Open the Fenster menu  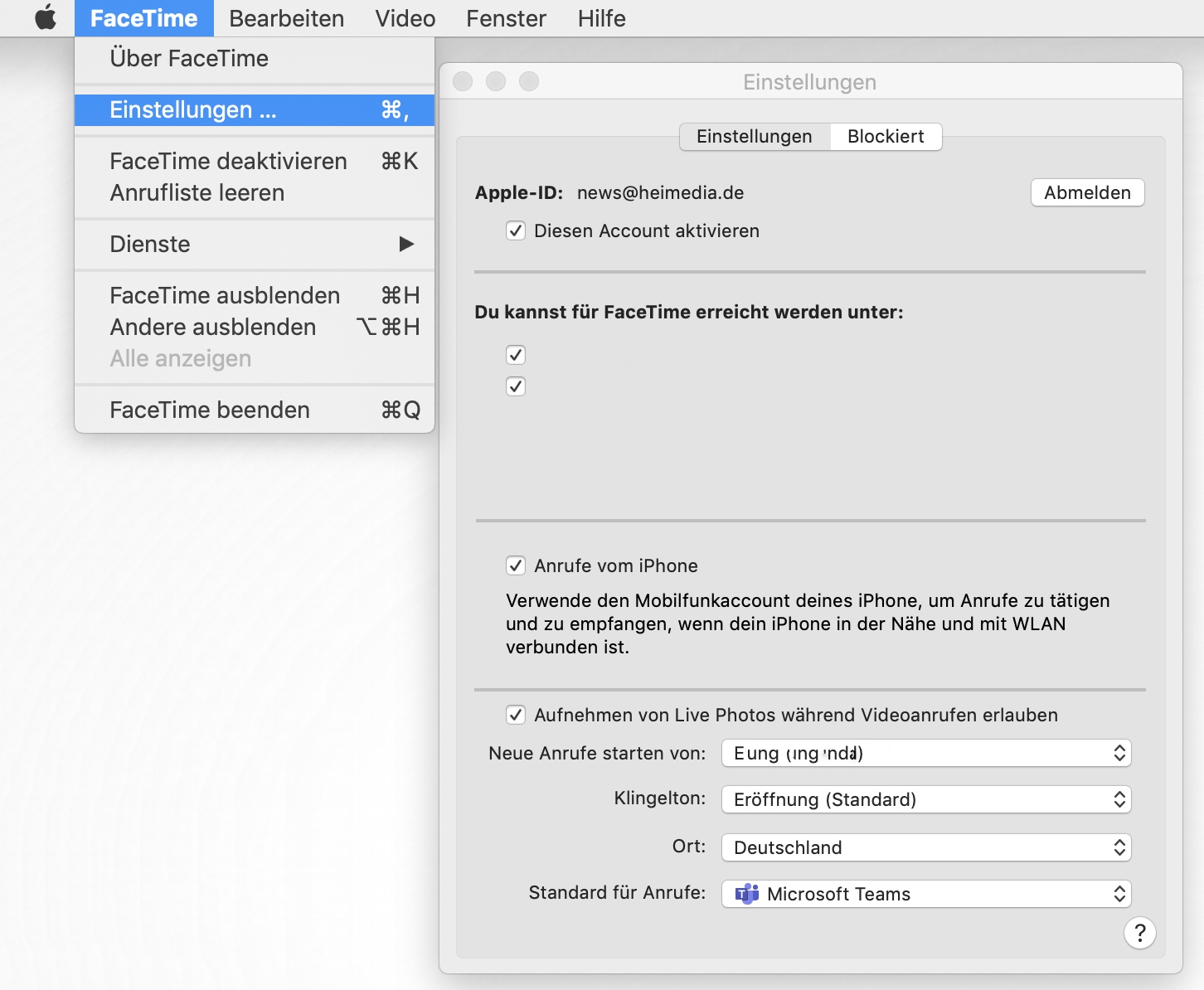point(506,18)
